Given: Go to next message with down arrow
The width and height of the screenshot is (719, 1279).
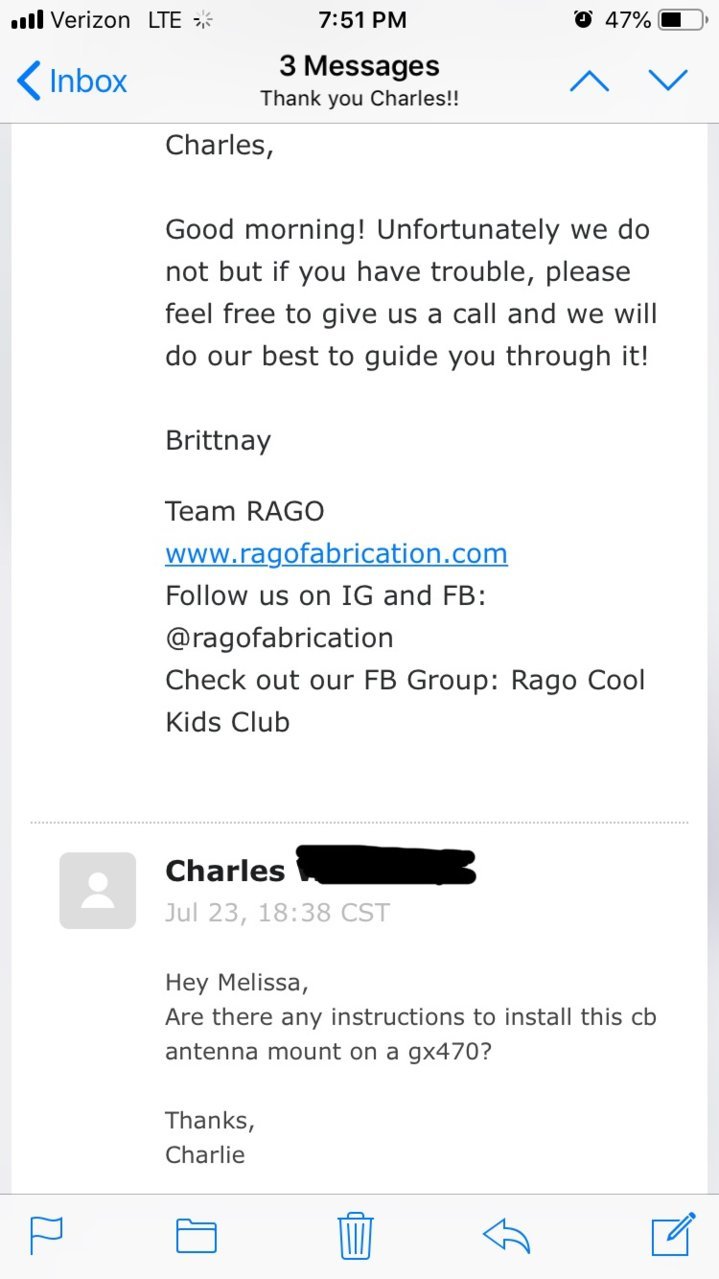Looking at the screenshot, I should click(x=668, y=81).
